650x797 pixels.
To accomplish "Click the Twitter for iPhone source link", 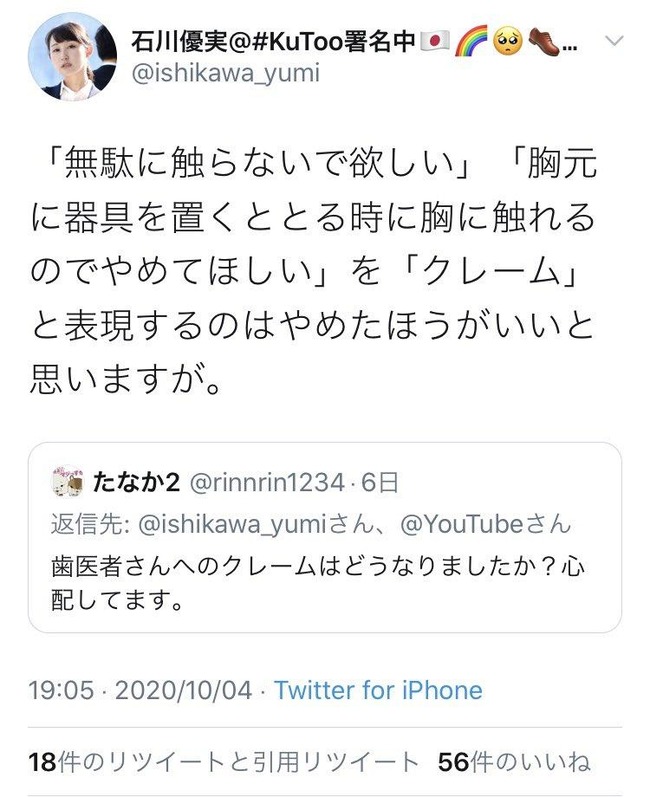I will tap(378, 690).
